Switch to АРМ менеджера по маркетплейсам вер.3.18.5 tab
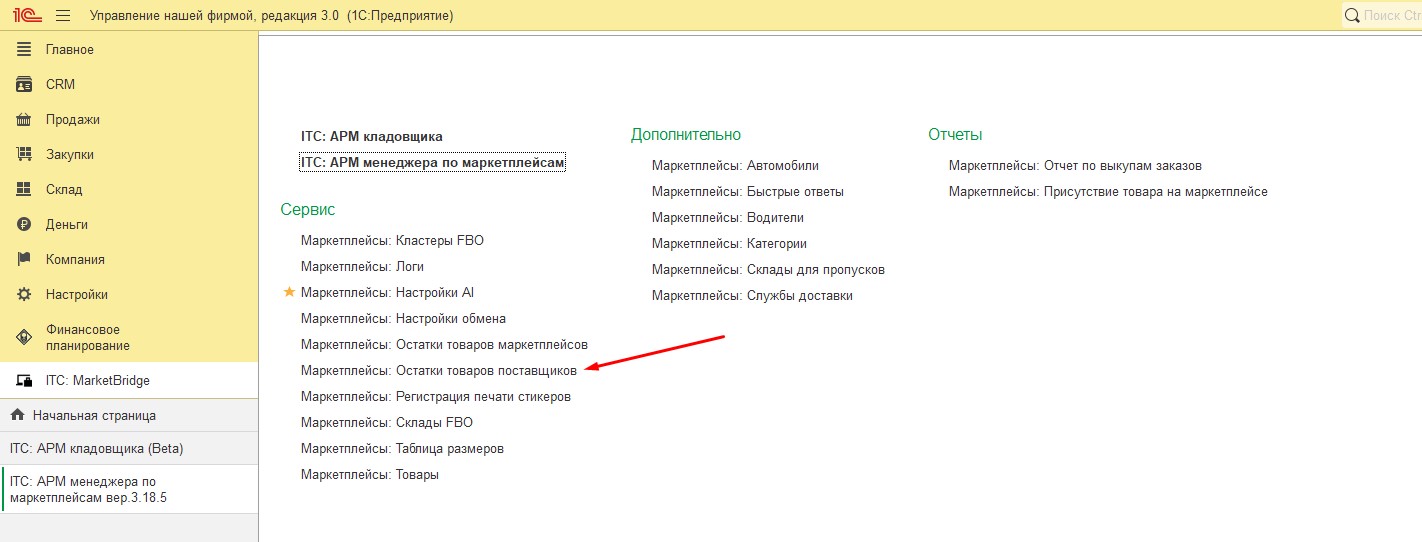The height and width of the screenshot is (542, 1422). tap(129, 489)
